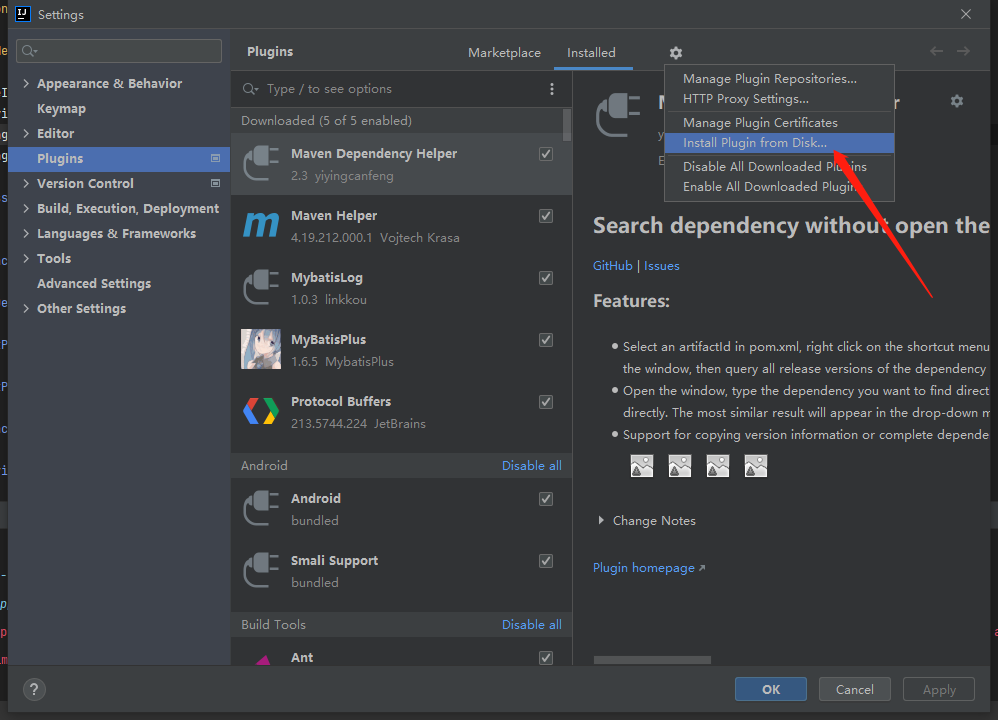
Task: Click the gear icon beside Installed tab
Action: pos(676,53)
